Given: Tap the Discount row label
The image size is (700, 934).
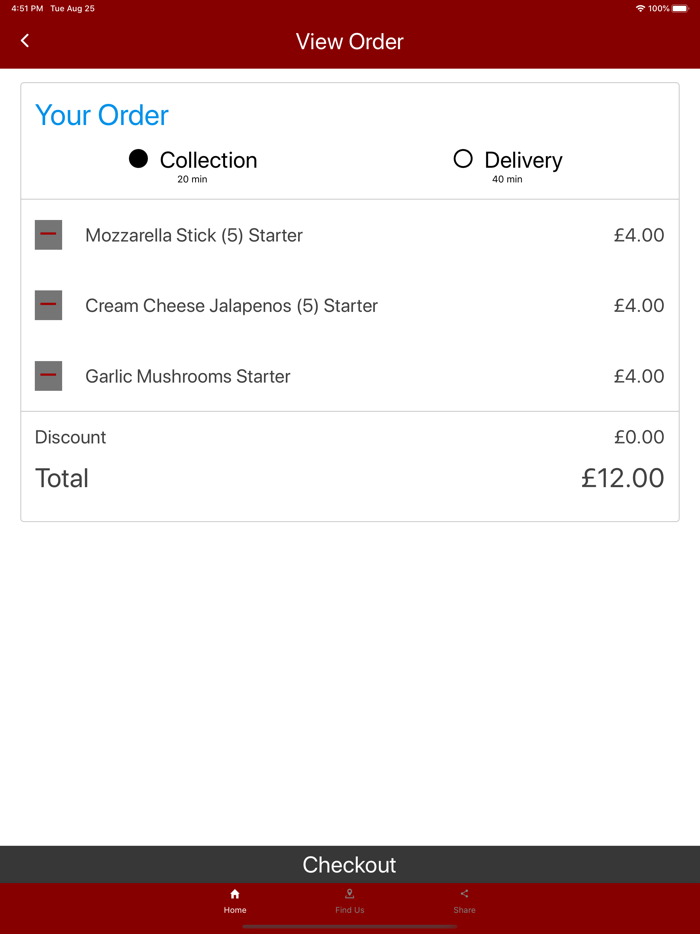Looking at the screenshot, I should [x=70, y=437].
